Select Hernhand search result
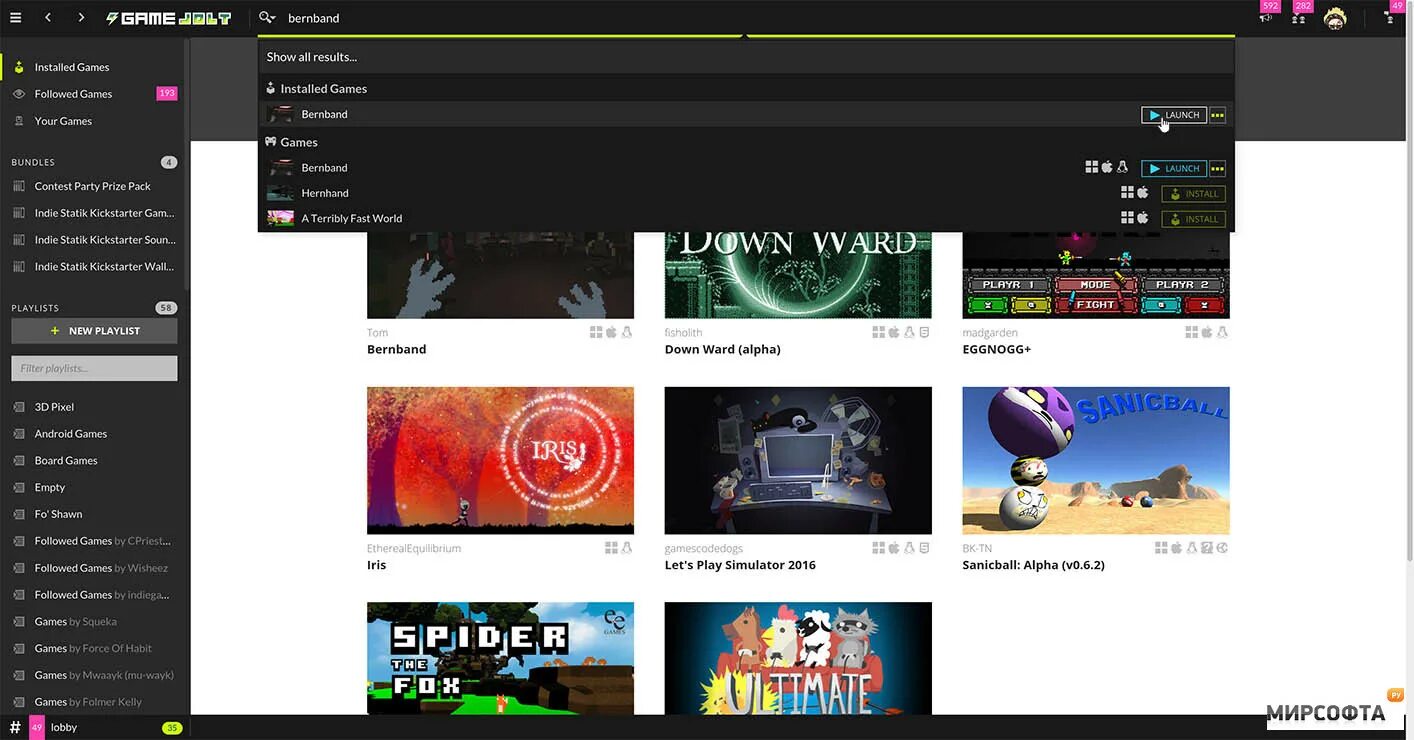The width and height of the screenshot is (1414, 740). pos(746,193)
